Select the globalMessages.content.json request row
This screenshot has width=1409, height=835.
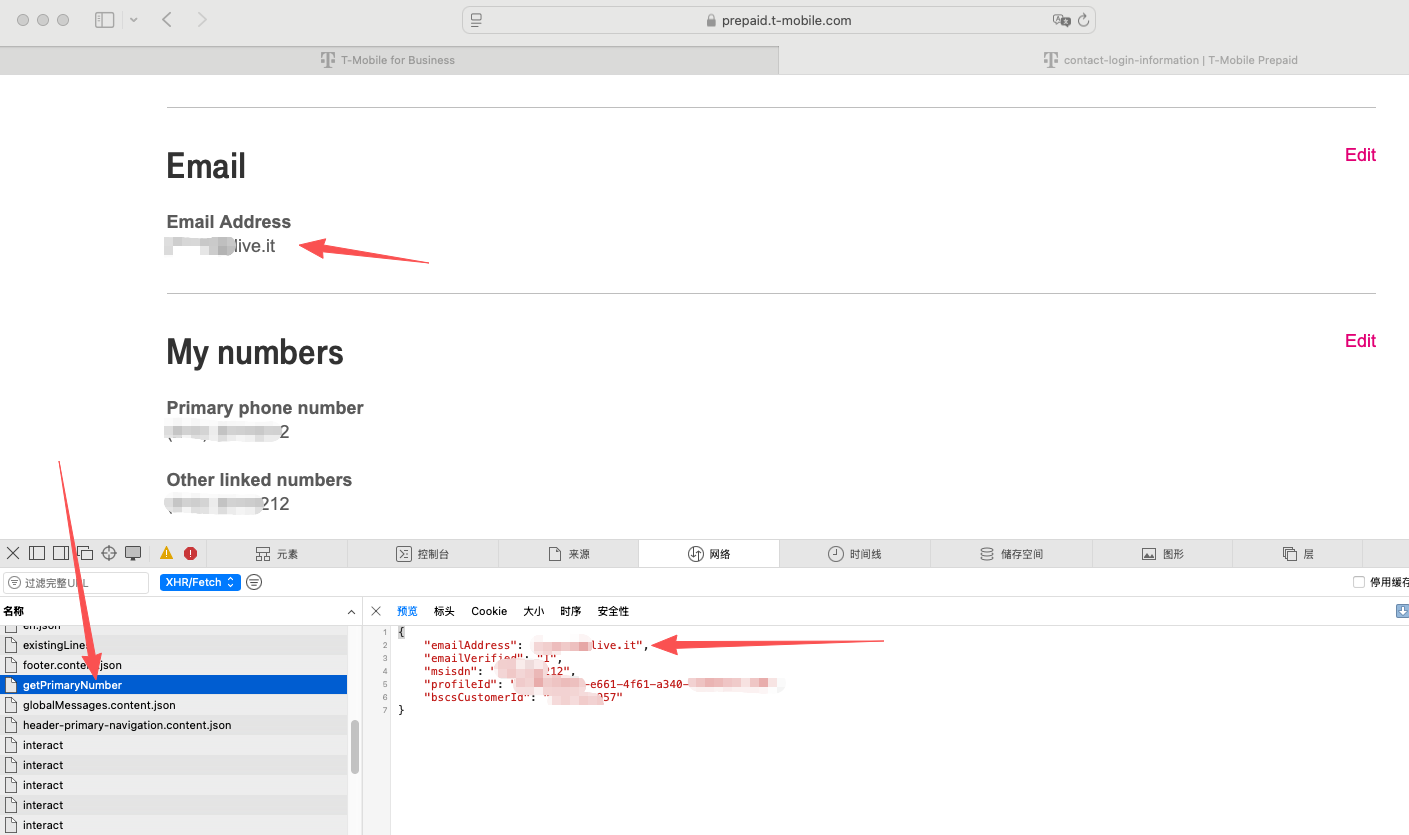point(174,705)
